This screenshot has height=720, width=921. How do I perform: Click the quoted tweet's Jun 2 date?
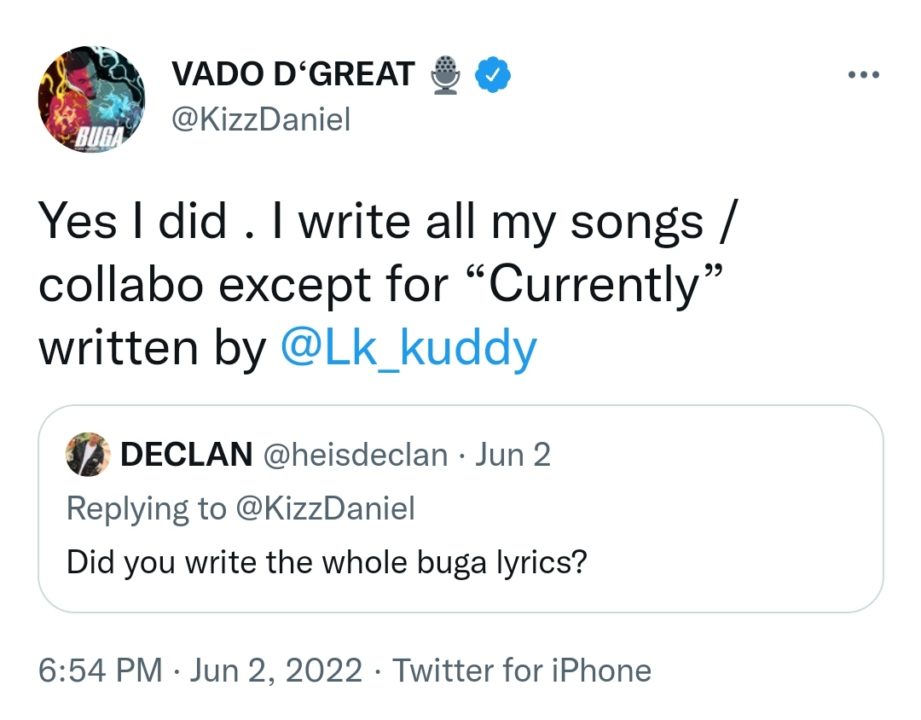coord(512,455)
